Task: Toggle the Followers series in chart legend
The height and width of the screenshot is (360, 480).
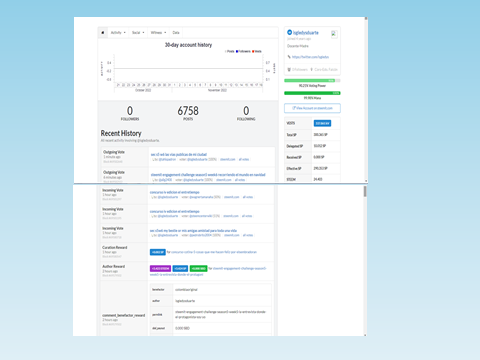Action: click(243, 51)
